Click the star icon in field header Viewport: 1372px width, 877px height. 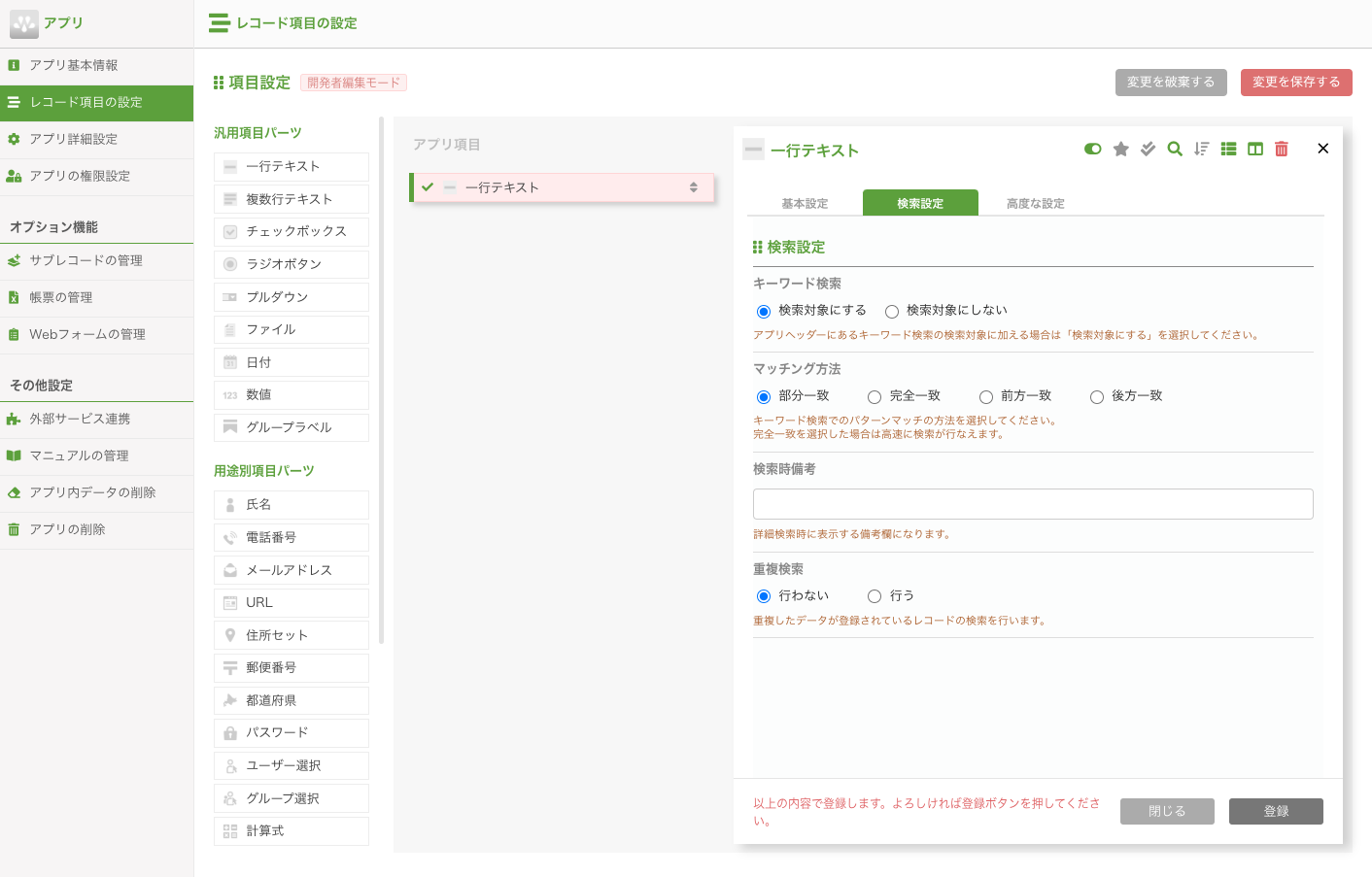pos(1120,149)
